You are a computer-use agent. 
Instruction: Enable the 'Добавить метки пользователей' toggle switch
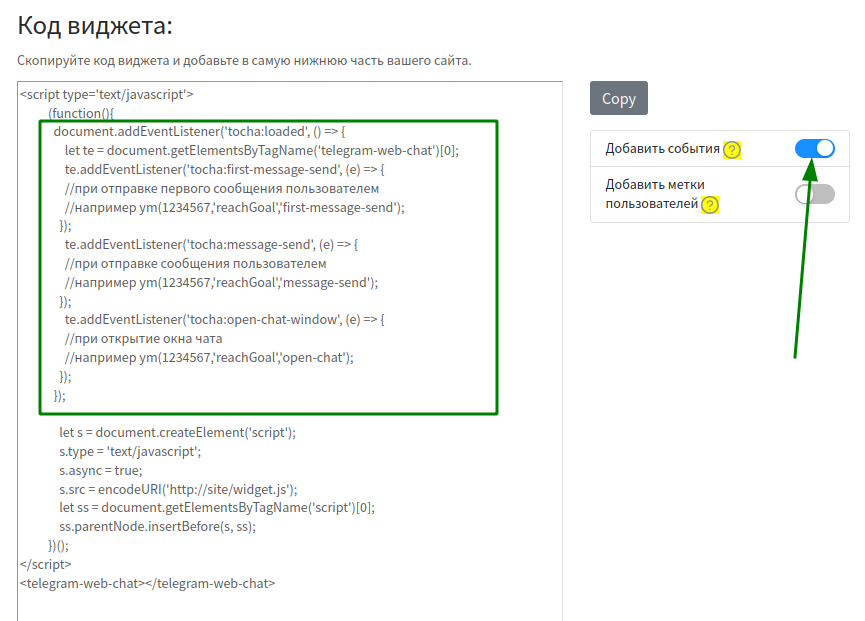tap(814, 194)
